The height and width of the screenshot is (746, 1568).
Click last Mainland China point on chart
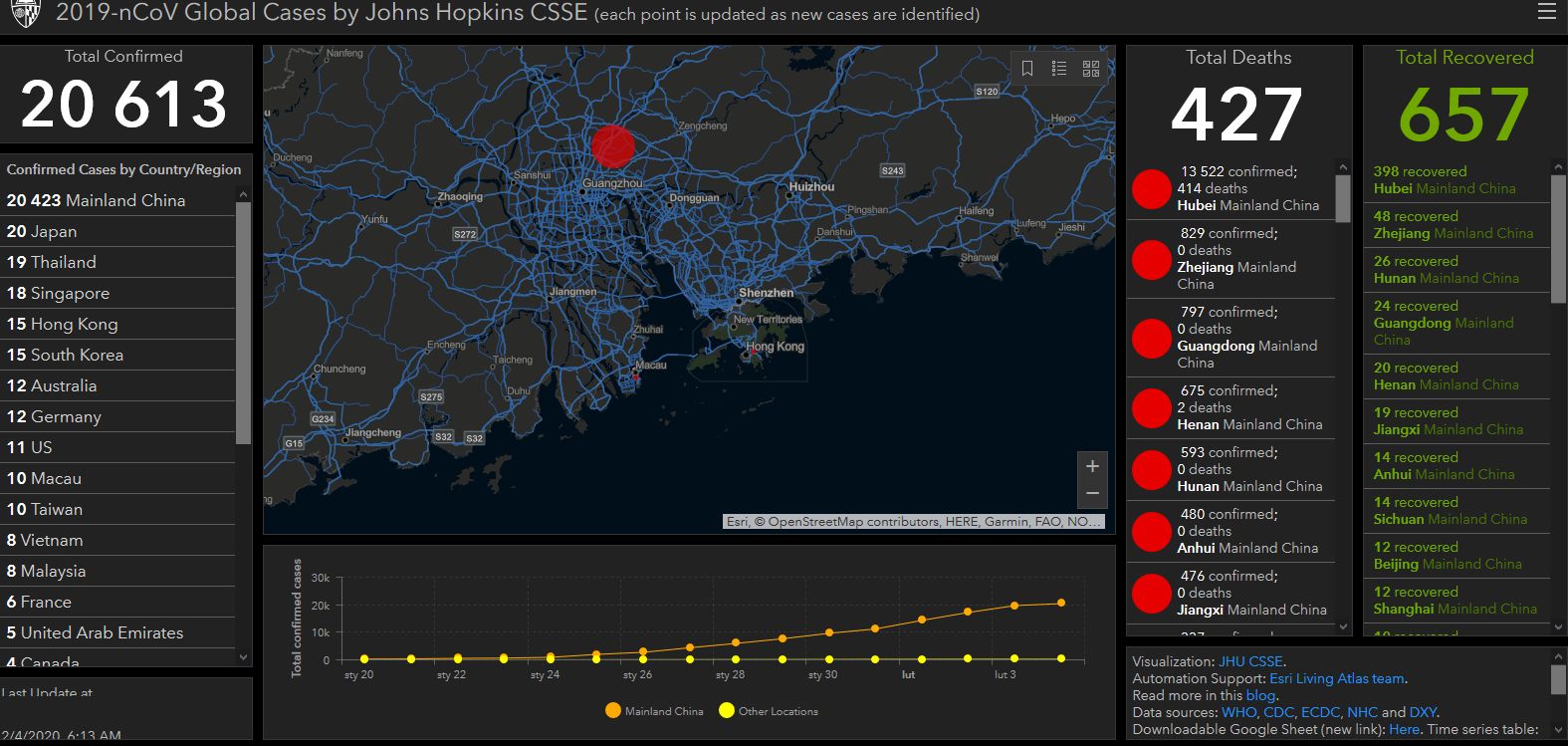[x=1061, y=603]
